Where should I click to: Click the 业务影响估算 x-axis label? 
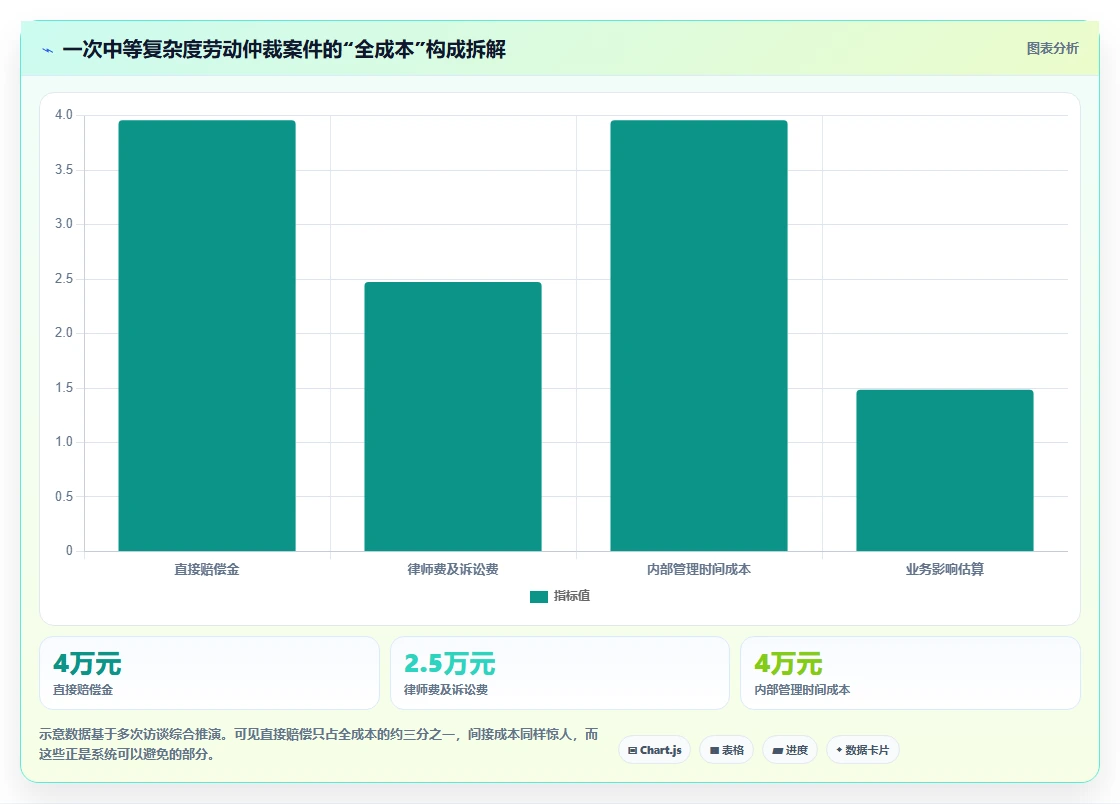pos(945,569)
